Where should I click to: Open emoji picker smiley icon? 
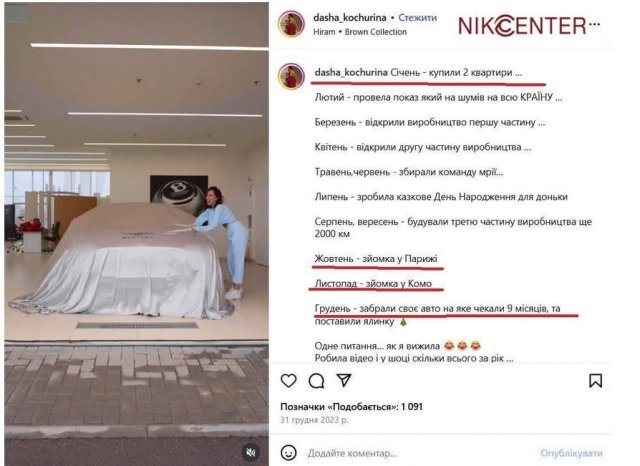click(x=289, y=453)
